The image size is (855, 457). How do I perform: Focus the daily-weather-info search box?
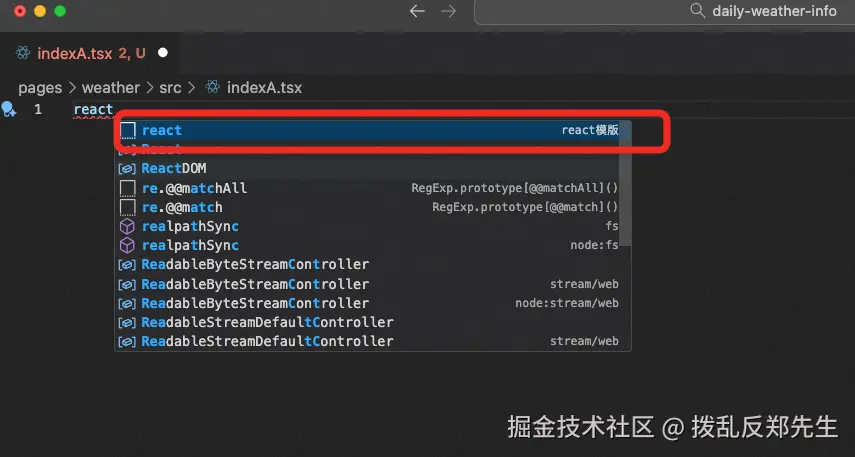(x=664, y=12)
